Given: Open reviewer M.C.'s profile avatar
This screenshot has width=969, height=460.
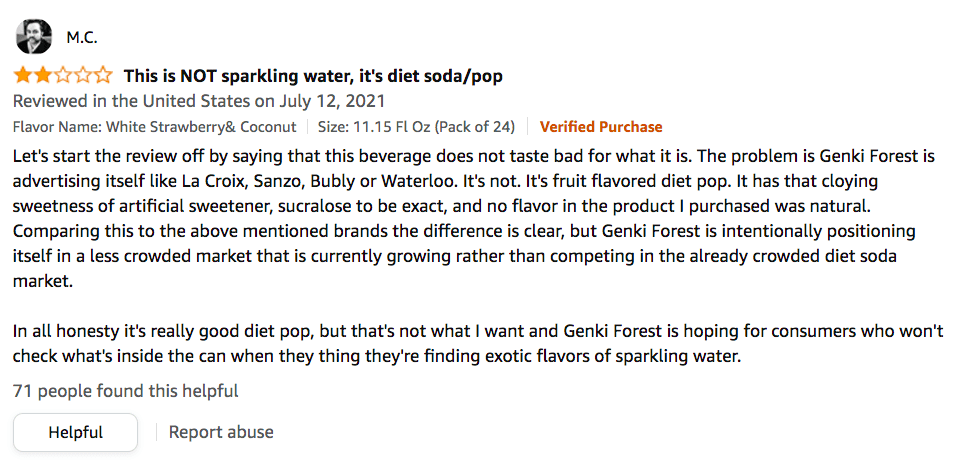Looking at the screenshot, I should tap(34, 37).
